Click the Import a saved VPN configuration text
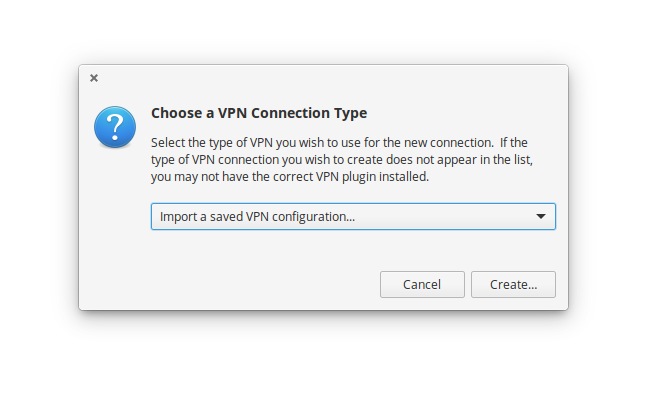Viewport: 647px width, 403px height. click(257, 217)
